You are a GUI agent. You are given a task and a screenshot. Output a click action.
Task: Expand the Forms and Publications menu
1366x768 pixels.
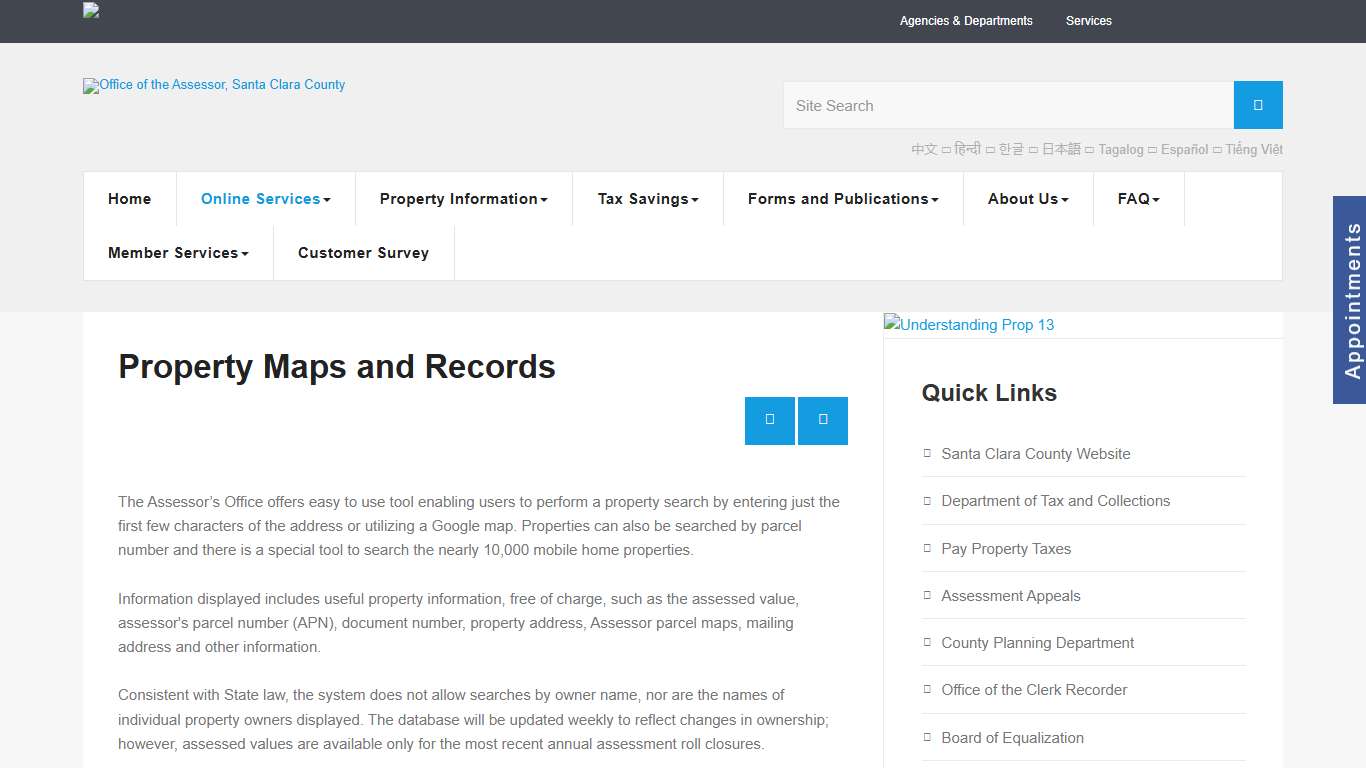(x=842, y=199)
